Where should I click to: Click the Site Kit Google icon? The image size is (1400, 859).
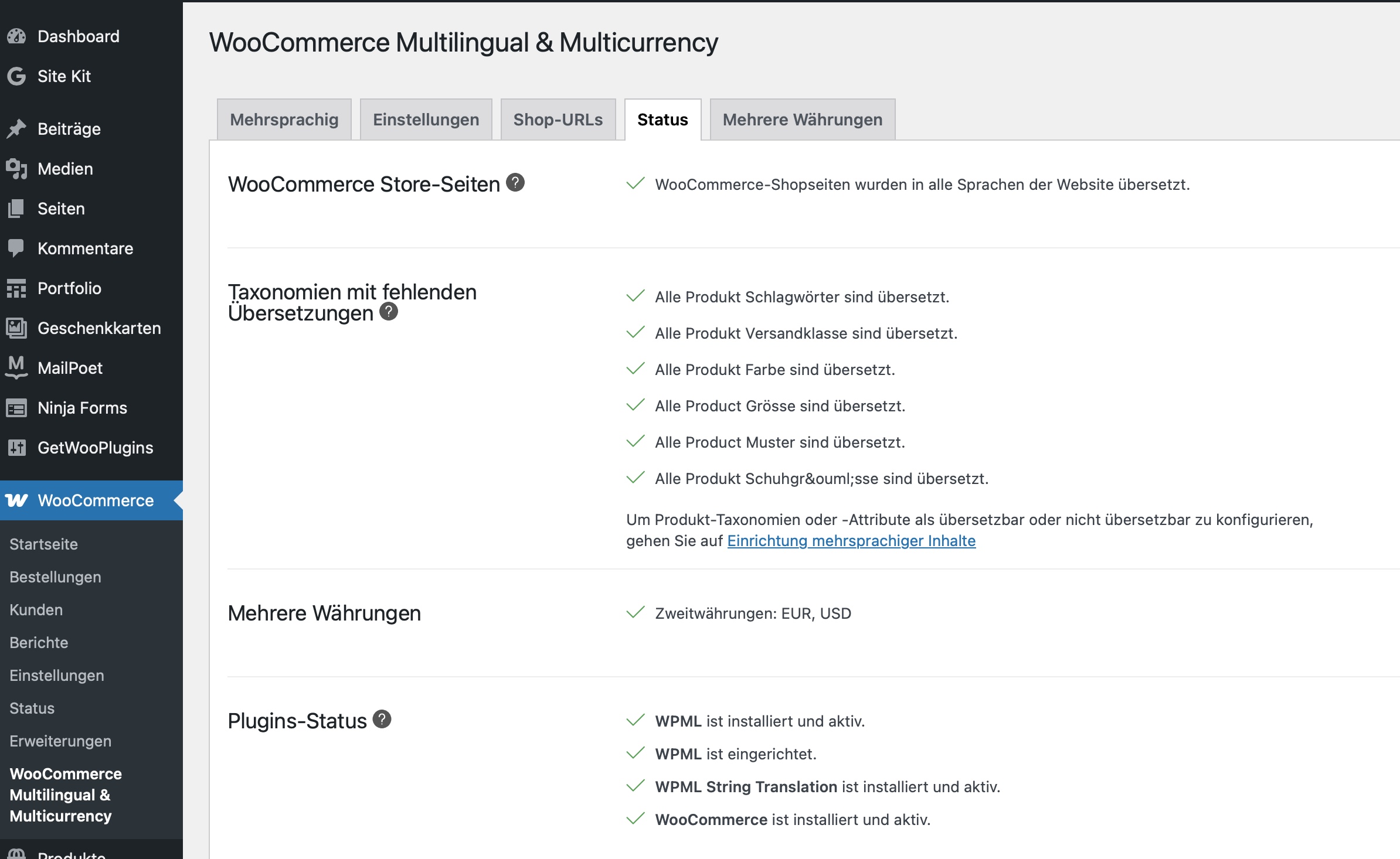(x=16, y=76)
